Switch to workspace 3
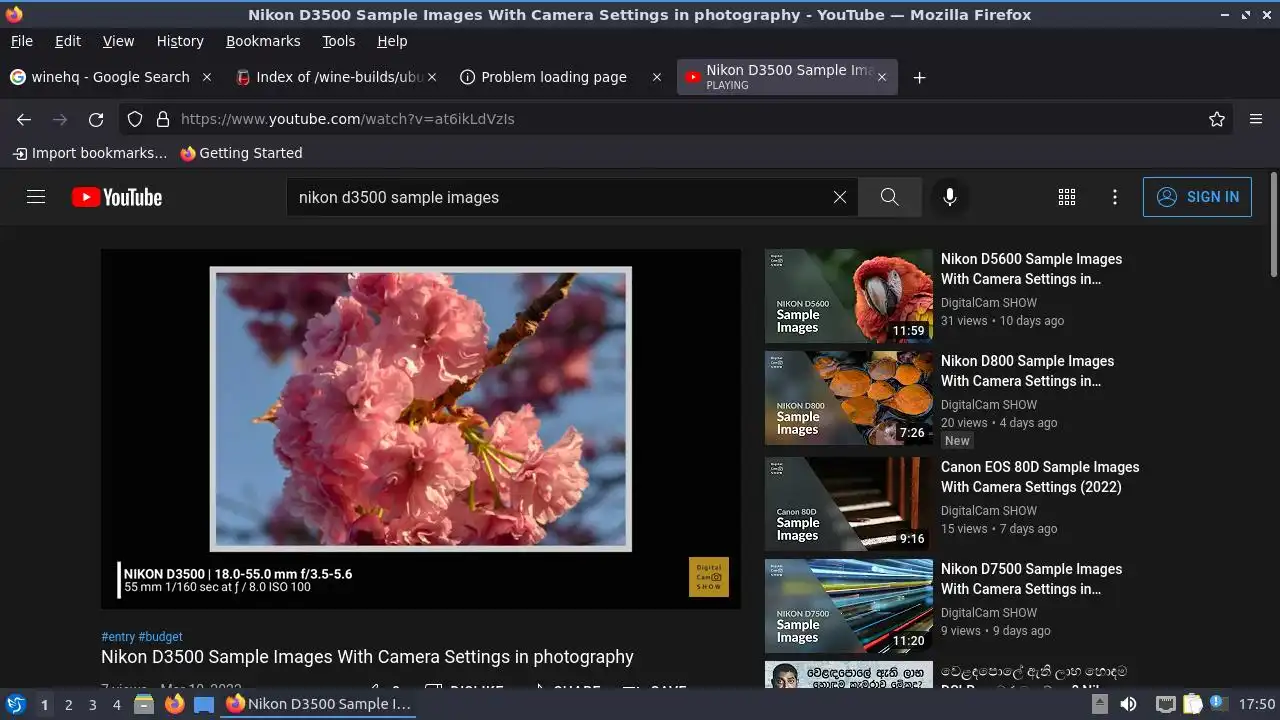This screenshot has height=720, width=1280. 92,705
